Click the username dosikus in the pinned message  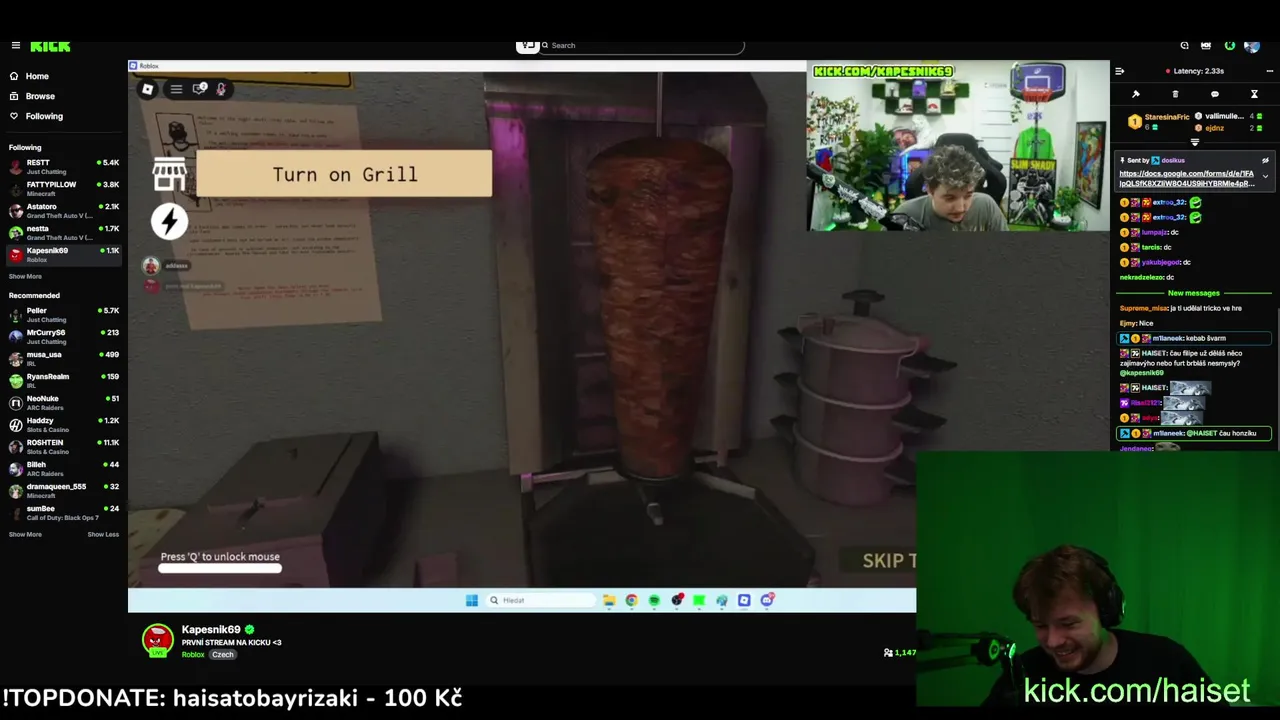pyautogui.click(x=1173, y=160)
